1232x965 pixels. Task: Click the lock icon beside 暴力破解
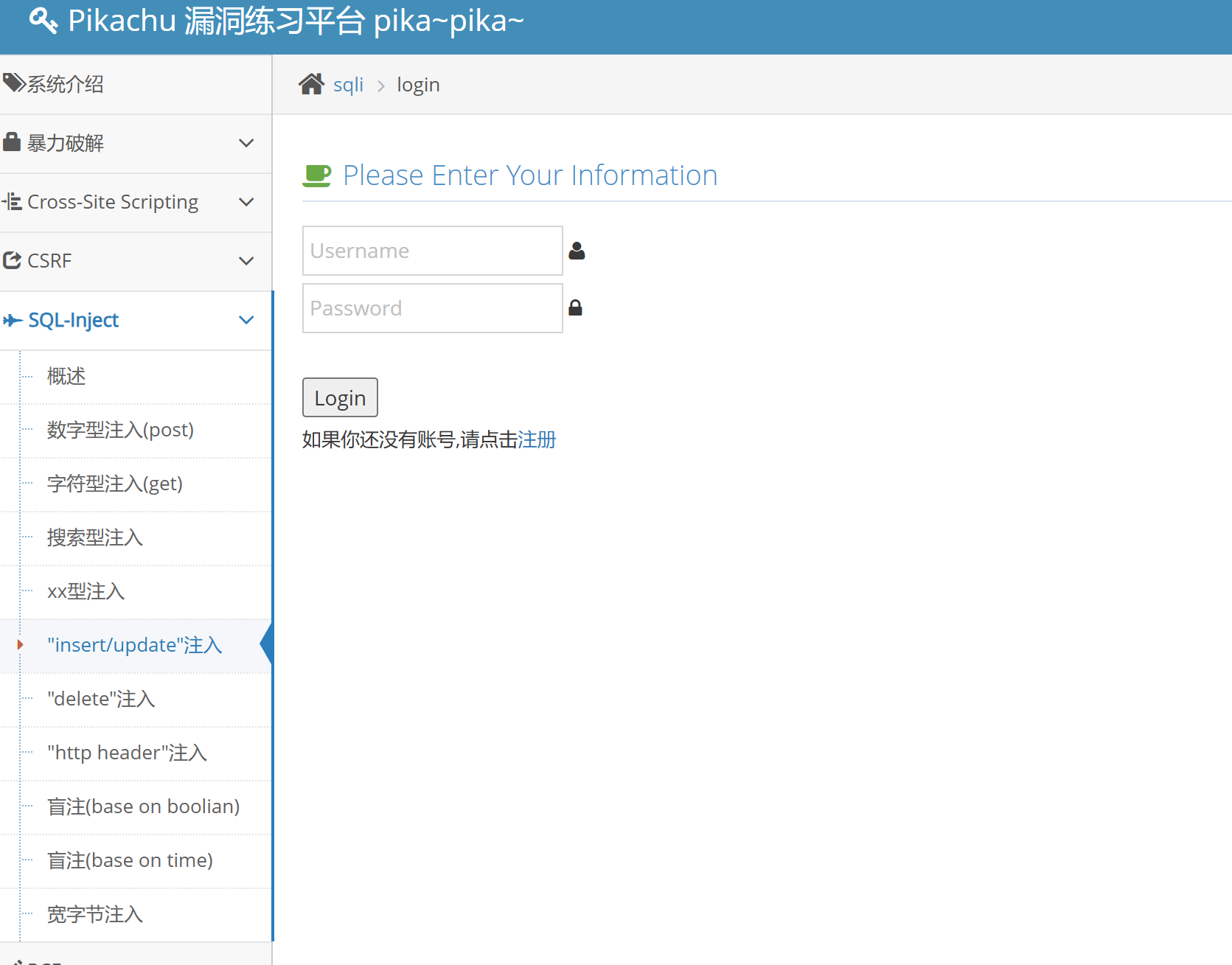[12, 141]
